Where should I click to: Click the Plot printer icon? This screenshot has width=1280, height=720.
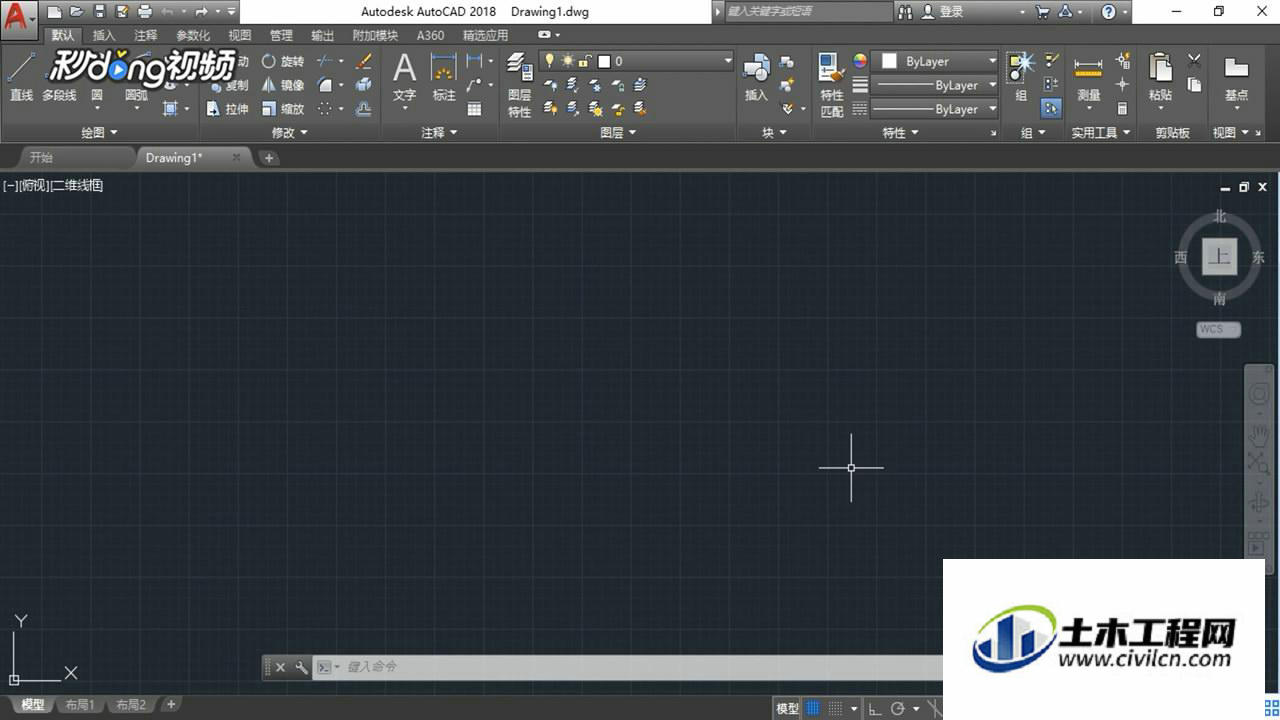[145, 12]
